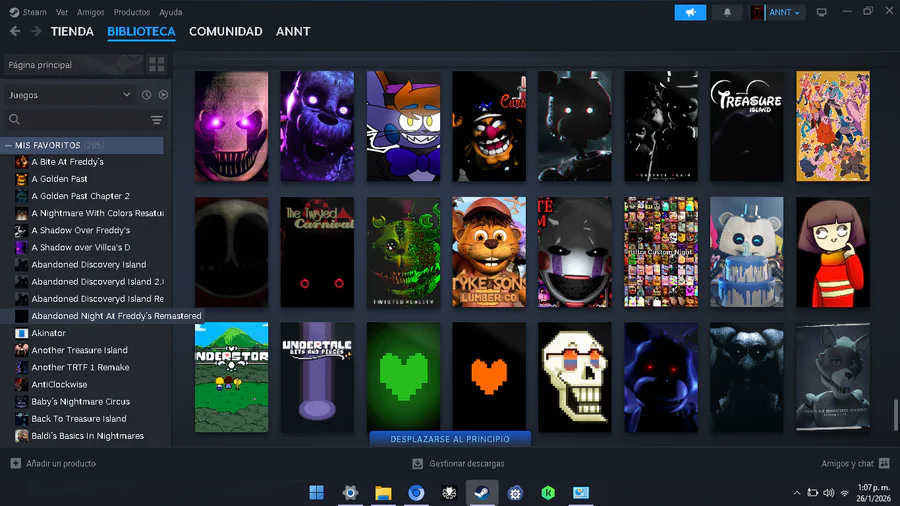The image size is (900, 506).
Task: Select Another TRTF 1 Remake
Action: [80, 367]
